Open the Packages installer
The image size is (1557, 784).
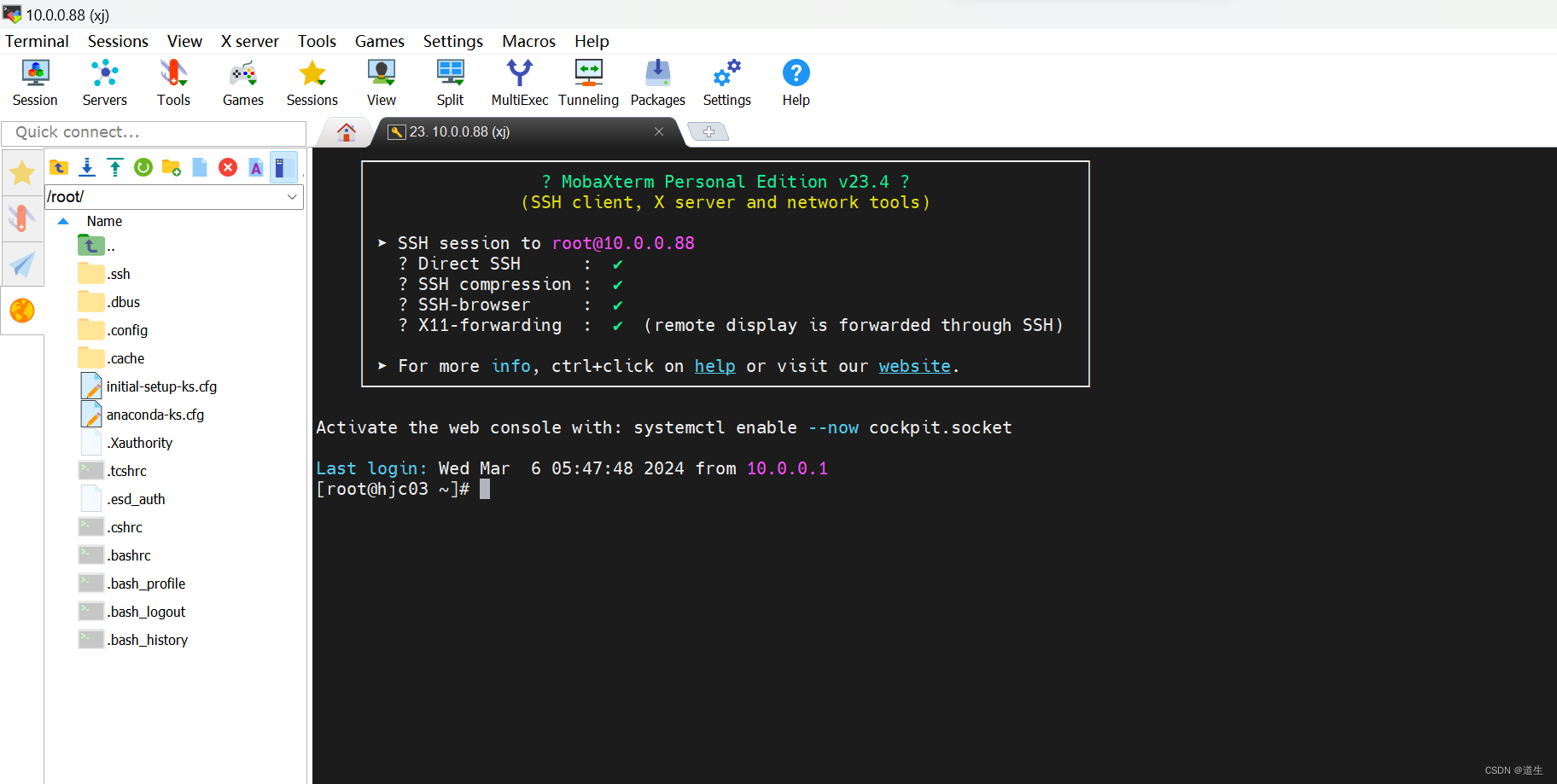pos(656,81)
